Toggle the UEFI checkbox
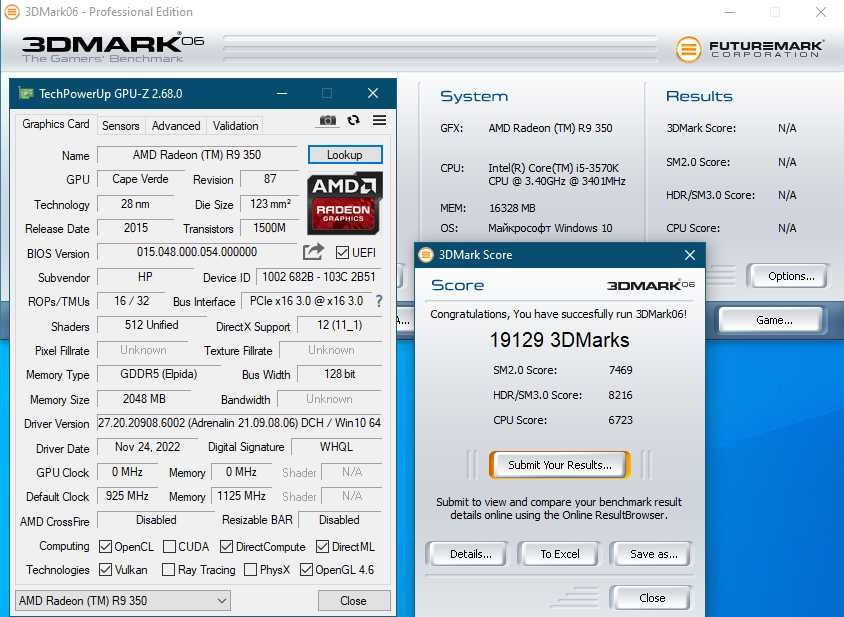 (342, 253)
